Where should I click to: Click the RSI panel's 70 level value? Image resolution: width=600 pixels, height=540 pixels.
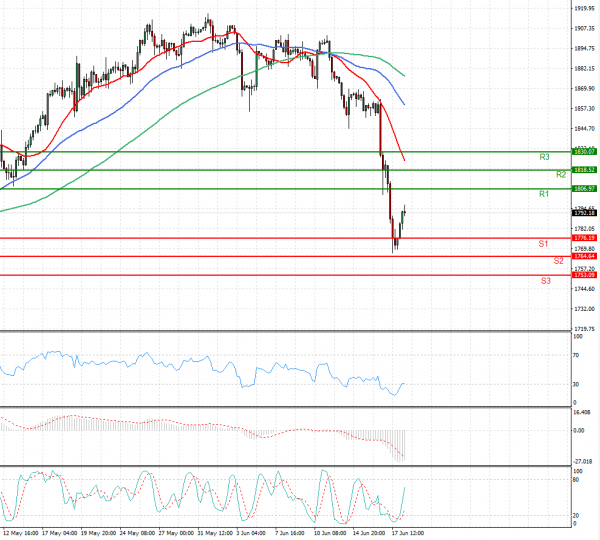[576, 355]
